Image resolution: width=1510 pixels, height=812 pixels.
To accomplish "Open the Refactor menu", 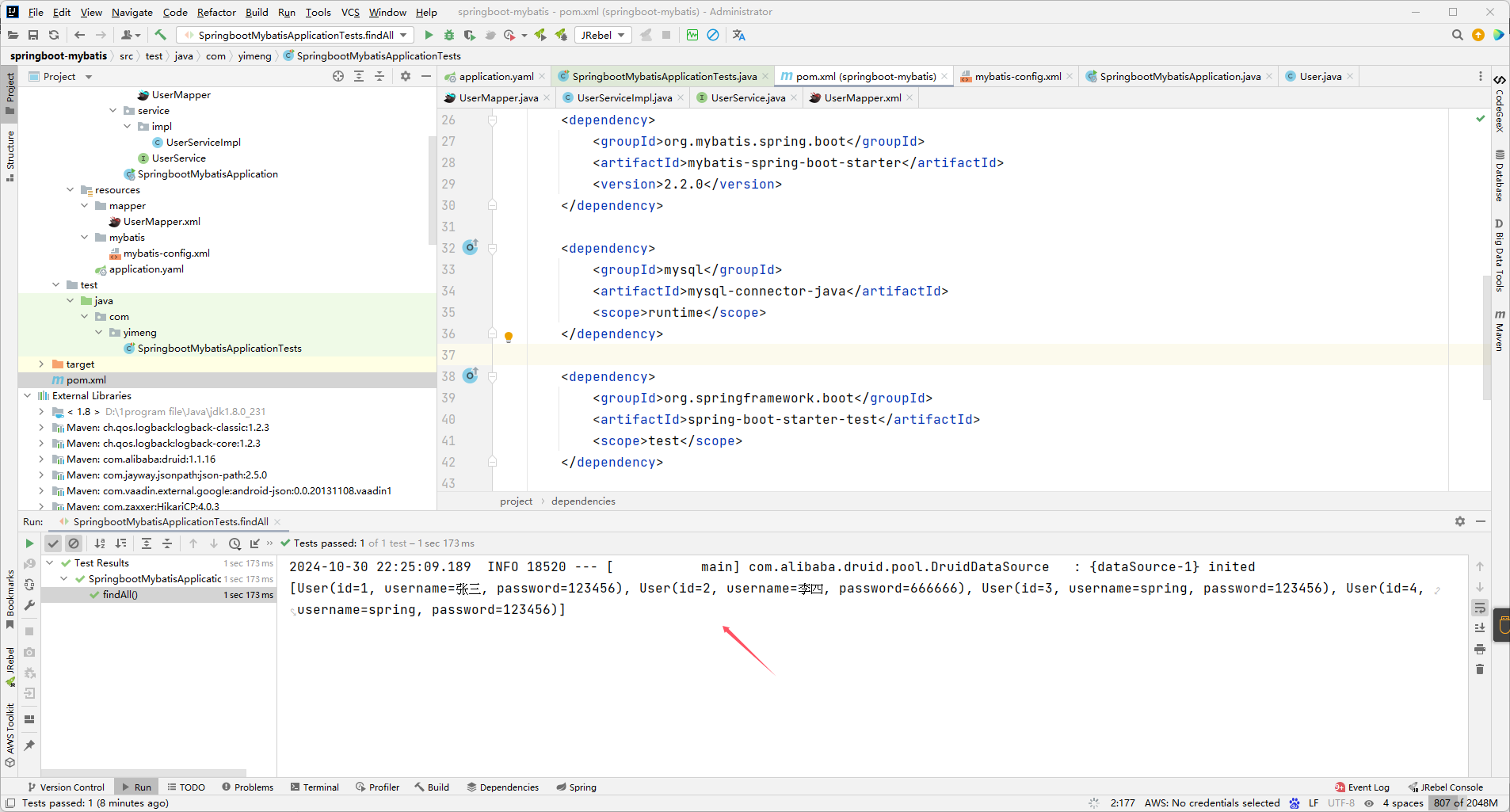I will point(216,12).
